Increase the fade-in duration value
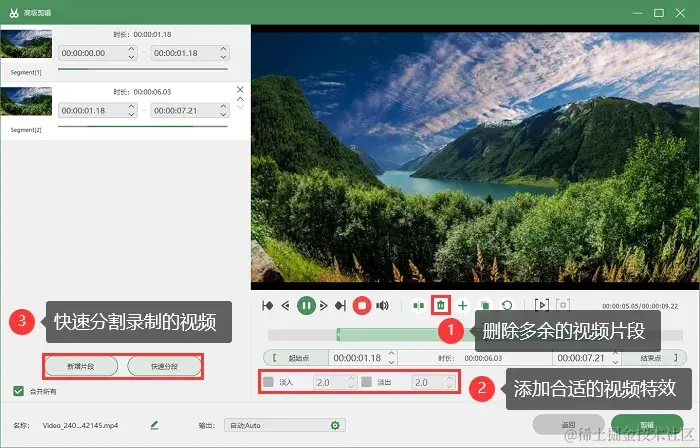Image resolution: width=700 pixels, height=448 pixels. pyautogui.click(x=351, y=378)
